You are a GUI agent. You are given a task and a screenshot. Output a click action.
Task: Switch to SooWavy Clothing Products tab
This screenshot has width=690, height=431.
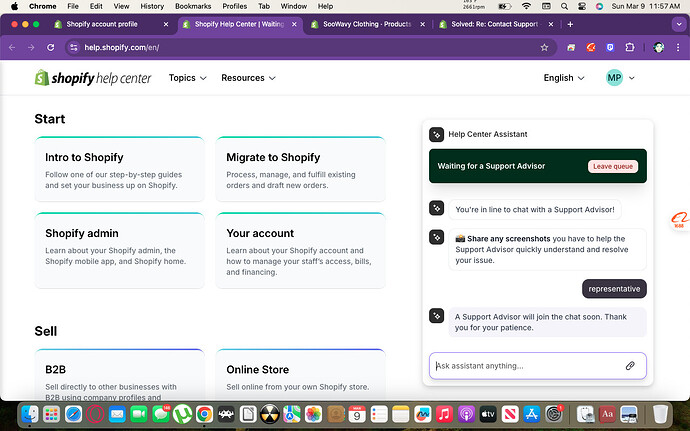(x=367, y=24)
